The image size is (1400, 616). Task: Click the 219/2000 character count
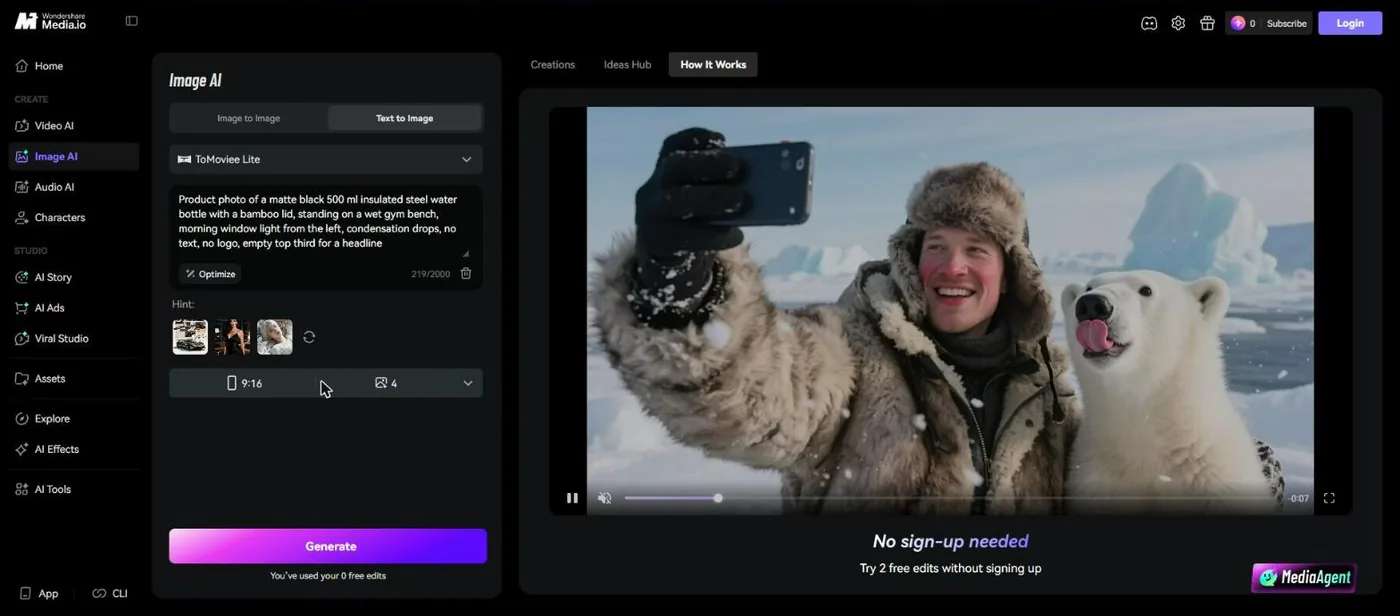pyautogui.click(x=431, y=274)
